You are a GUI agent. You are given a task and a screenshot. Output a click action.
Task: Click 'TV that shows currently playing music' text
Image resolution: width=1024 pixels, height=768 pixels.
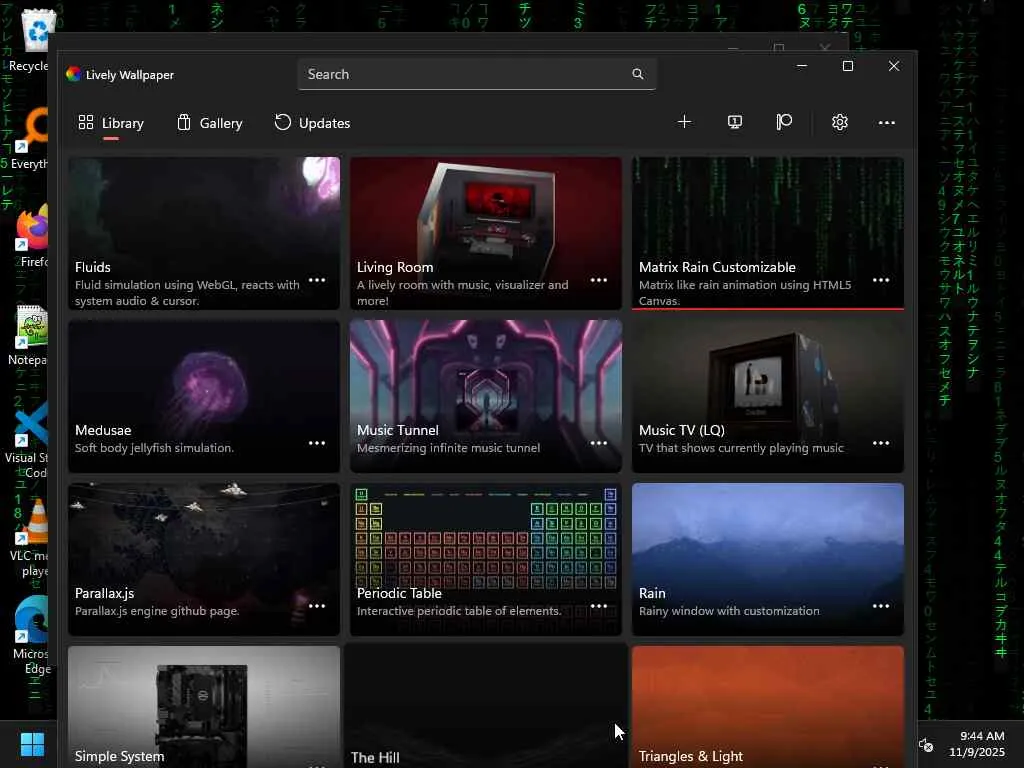point(741,448)
